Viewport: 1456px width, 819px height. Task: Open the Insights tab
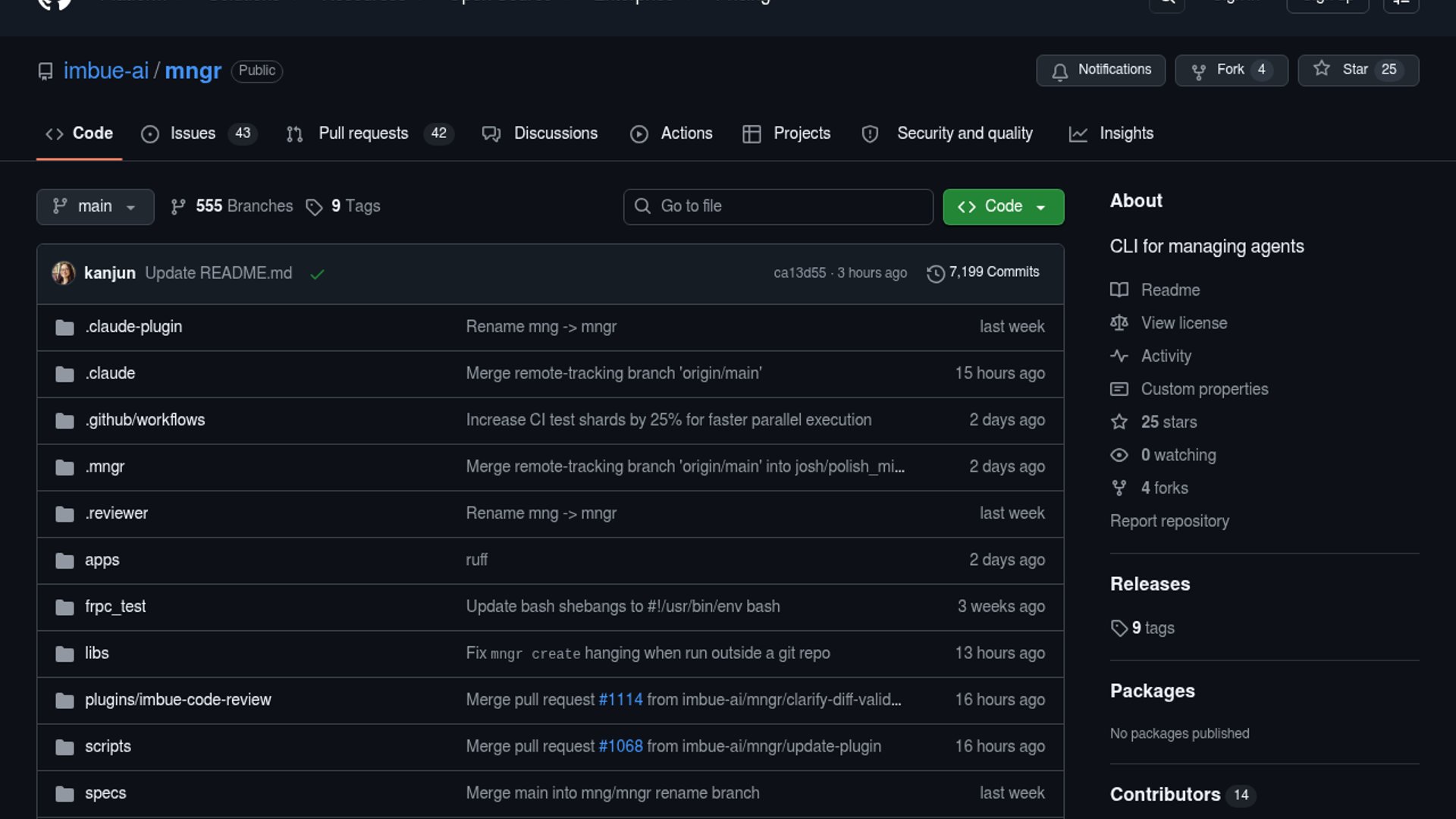1125,133
